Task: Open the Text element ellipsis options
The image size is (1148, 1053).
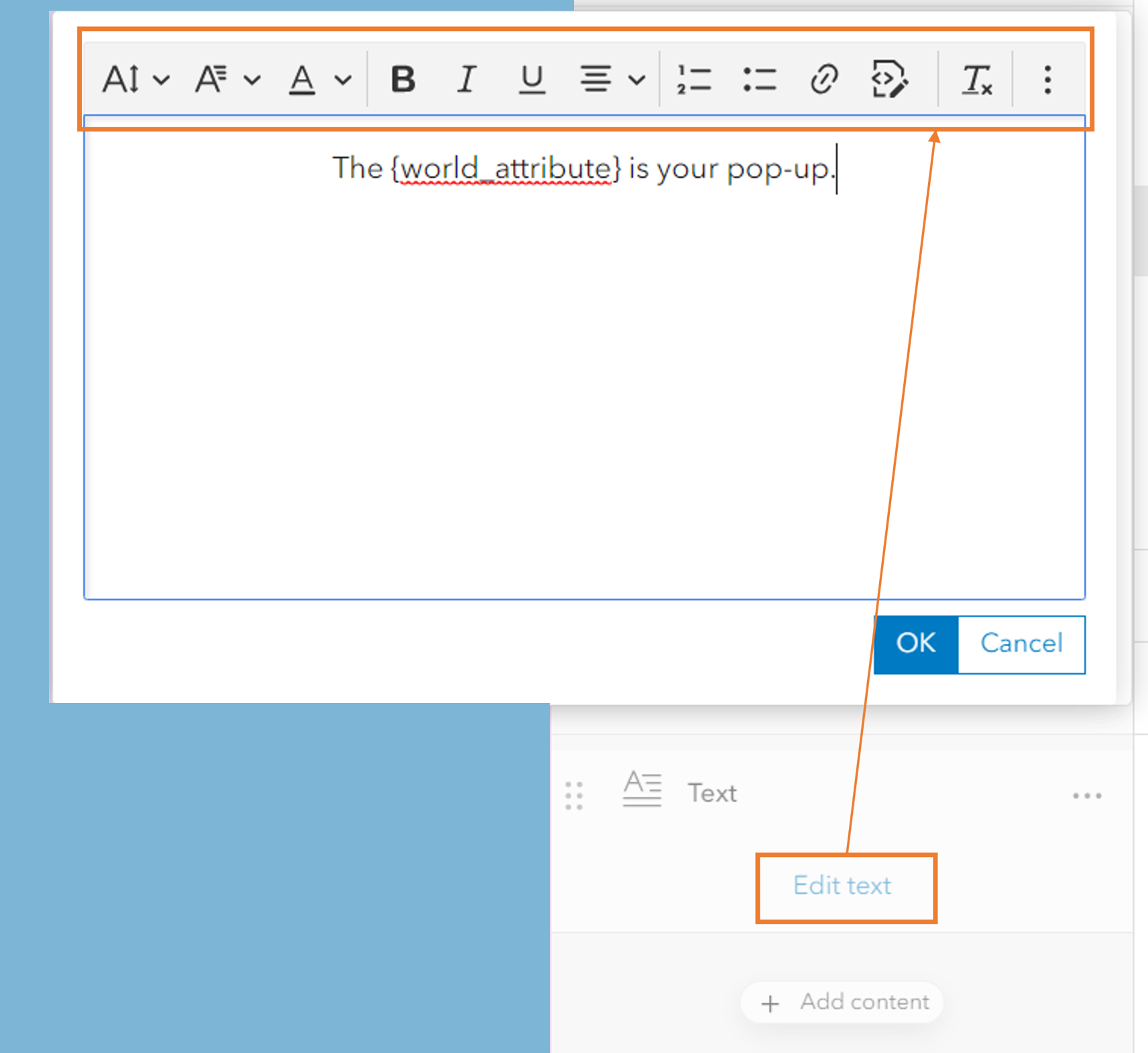Action: point(1087,795)
